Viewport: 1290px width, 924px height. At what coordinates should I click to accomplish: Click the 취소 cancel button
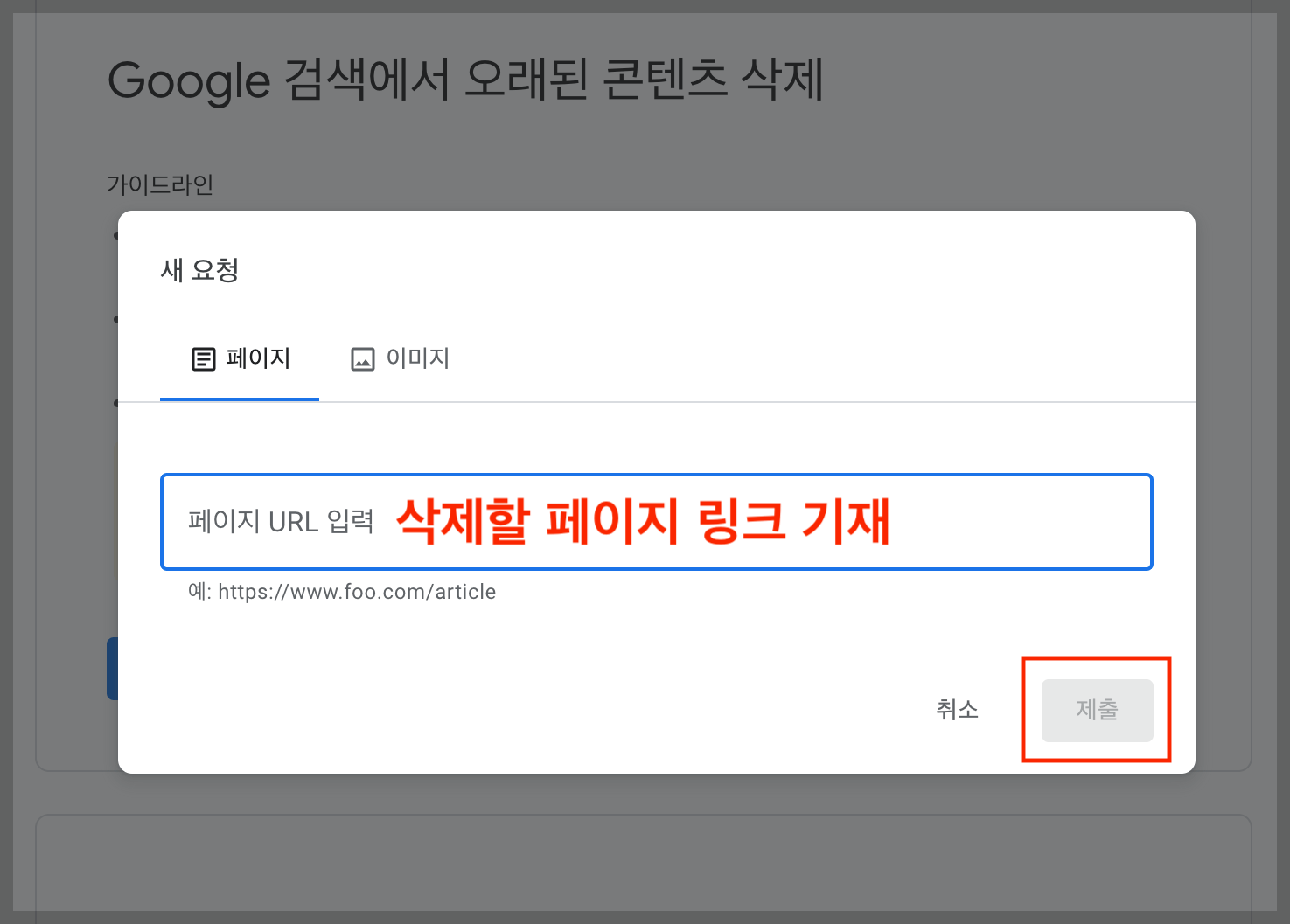click(958, 710)
